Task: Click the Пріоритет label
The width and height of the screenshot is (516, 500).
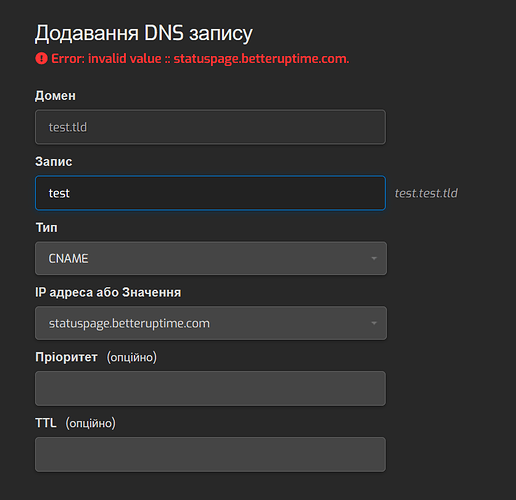Action: pos(66,357)
